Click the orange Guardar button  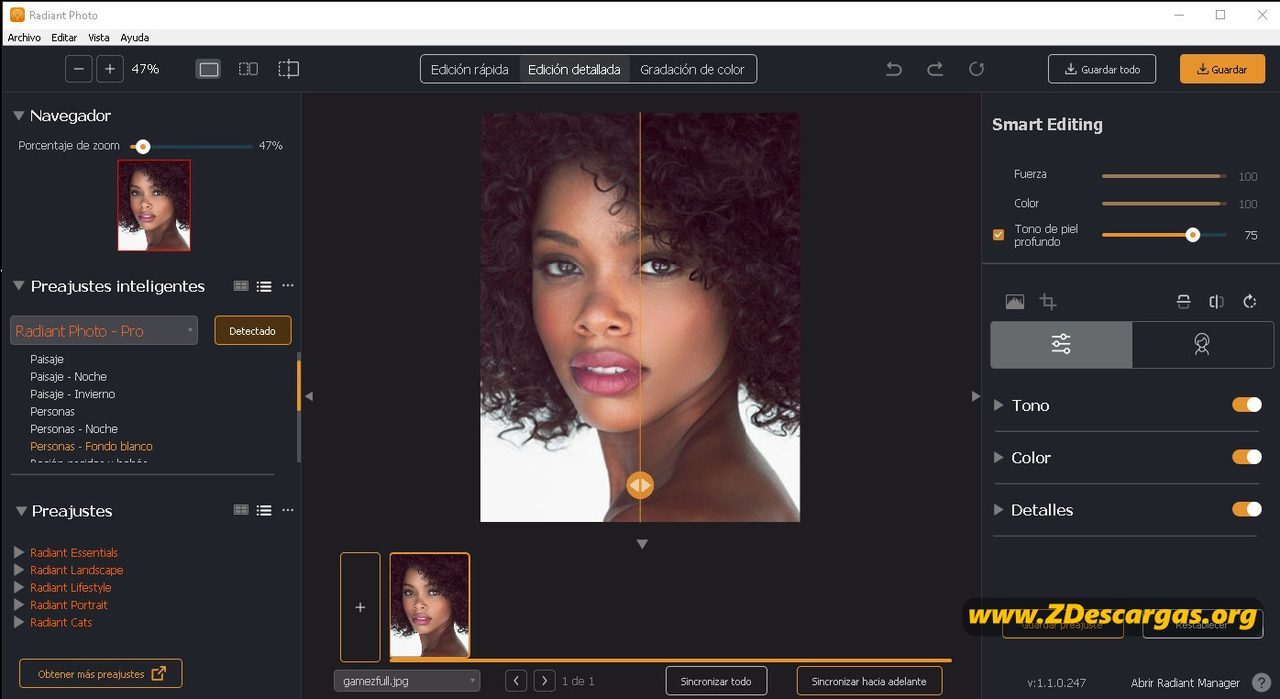click(1222, 69)
